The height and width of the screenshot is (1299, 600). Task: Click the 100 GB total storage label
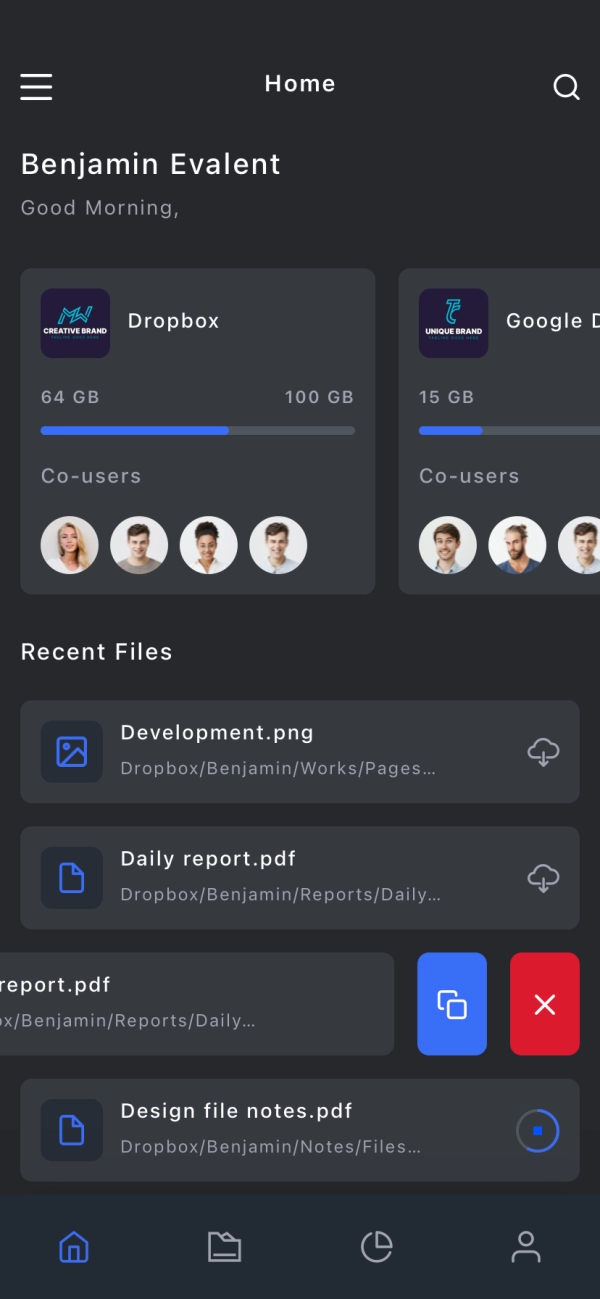point(319,397)
